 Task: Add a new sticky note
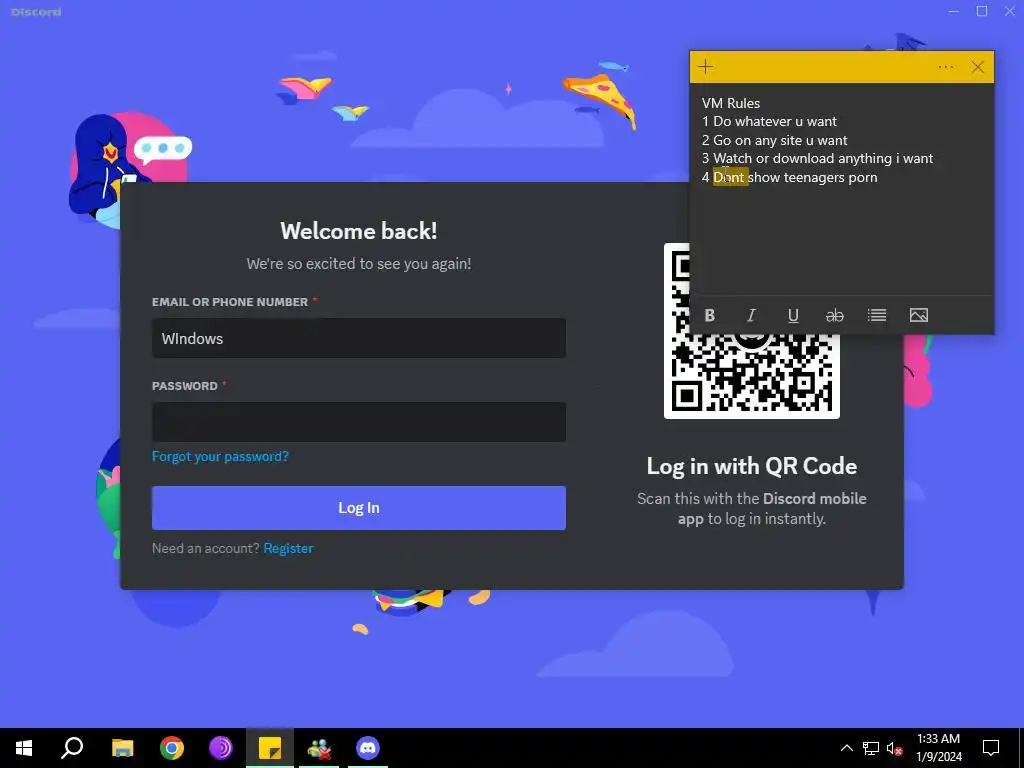(705, 67)
